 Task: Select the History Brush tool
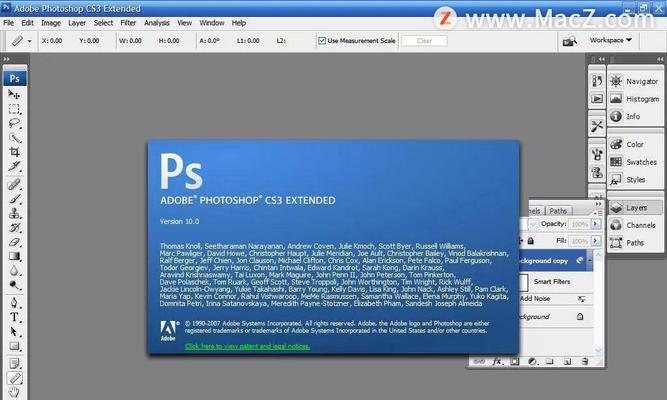coord(14,228)
